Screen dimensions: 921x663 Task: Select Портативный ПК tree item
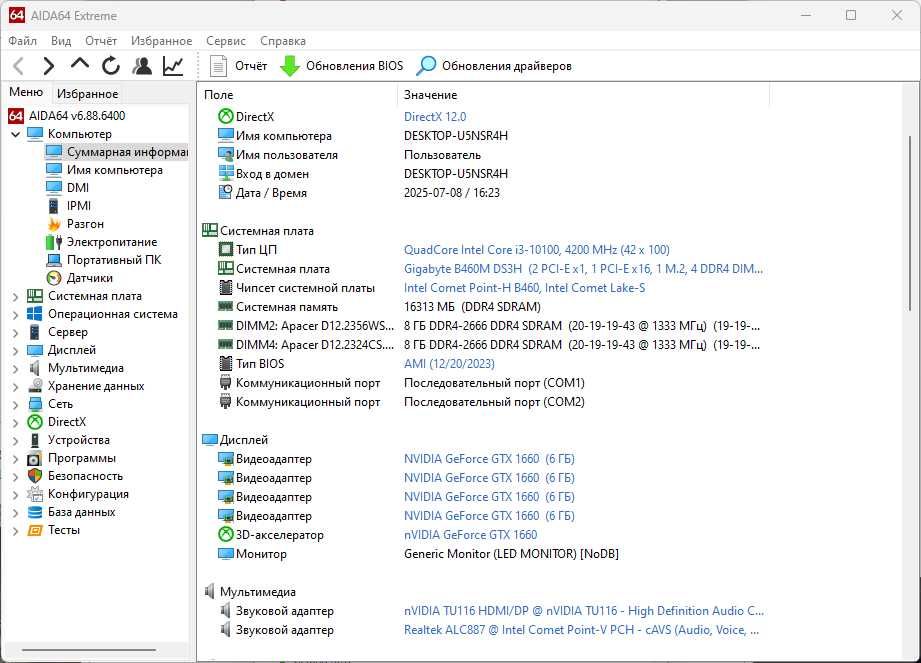[x=114, y=260]
